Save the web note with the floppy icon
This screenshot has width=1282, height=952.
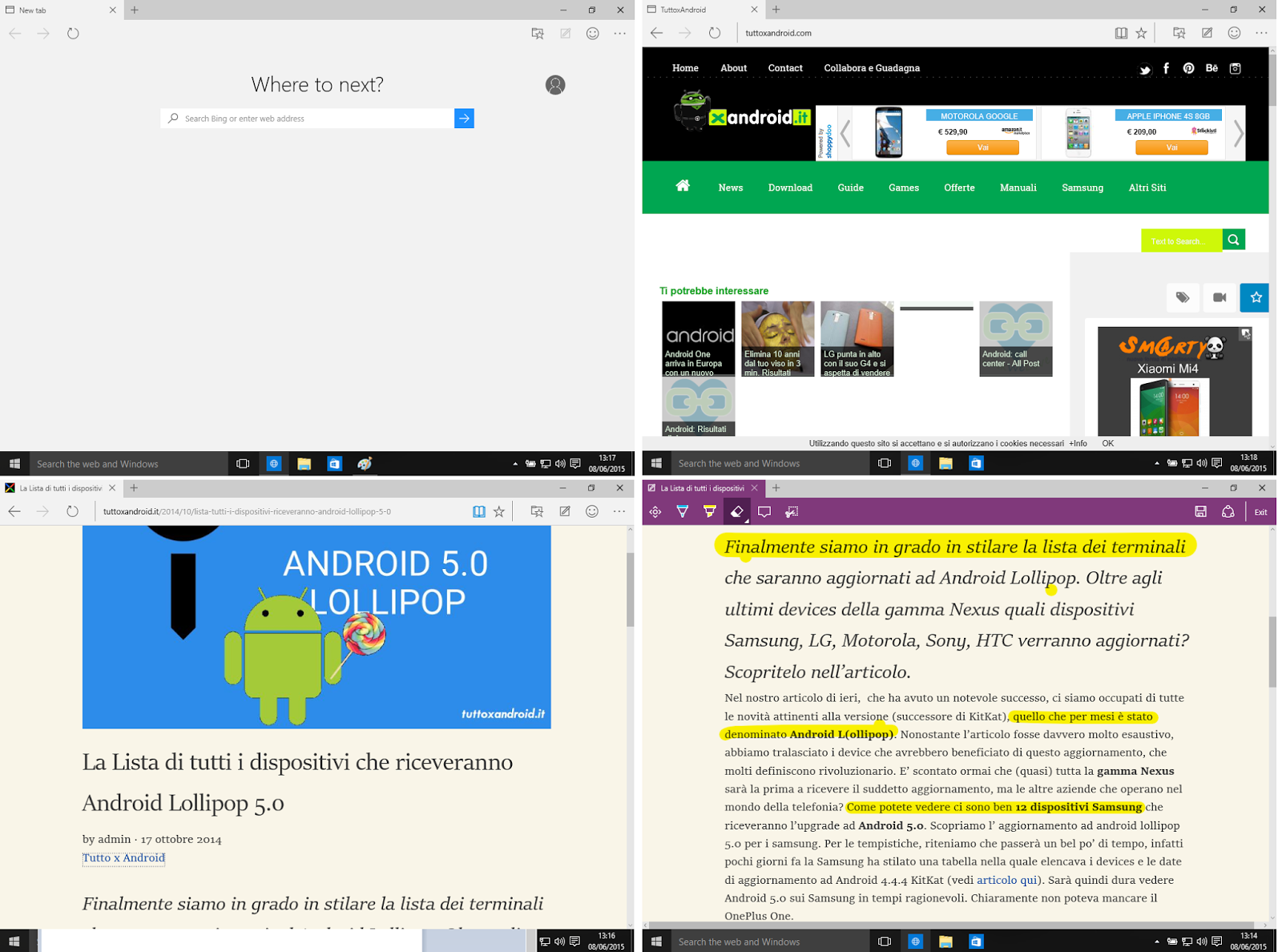(1200, 511)
